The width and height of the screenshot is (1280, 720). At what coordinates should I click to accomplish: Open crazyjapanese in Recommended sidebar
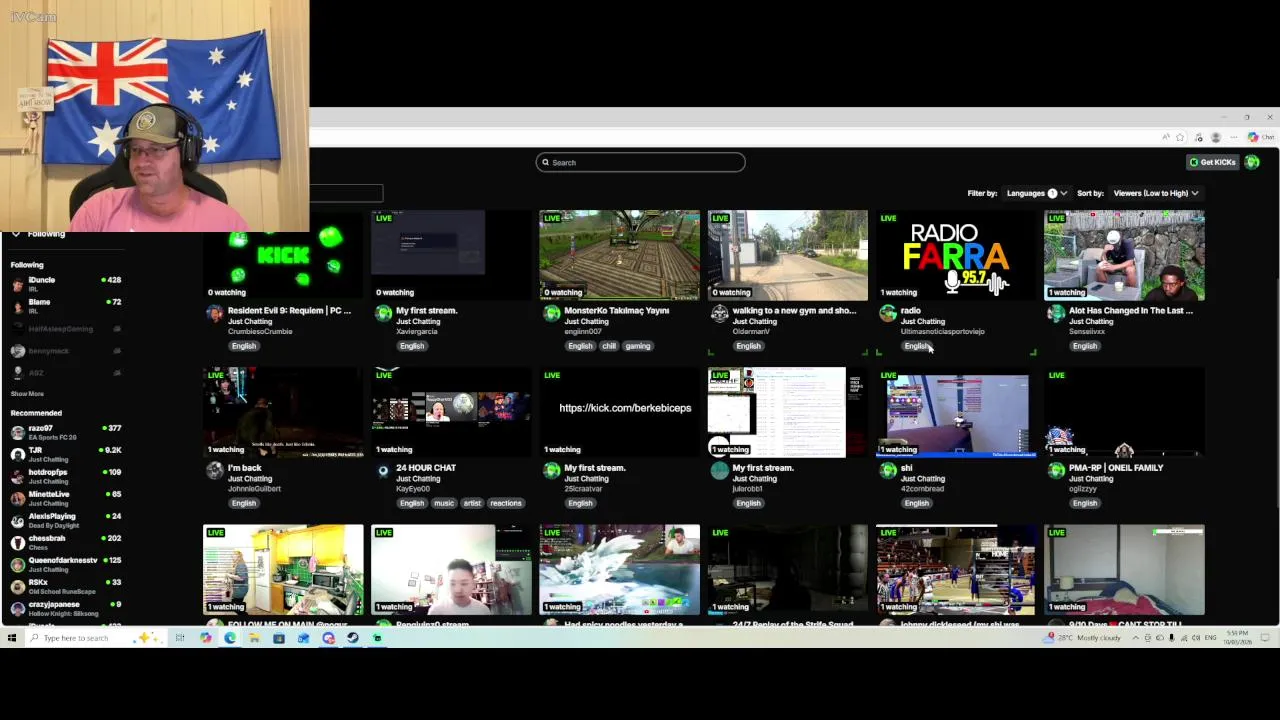[65, 608]
